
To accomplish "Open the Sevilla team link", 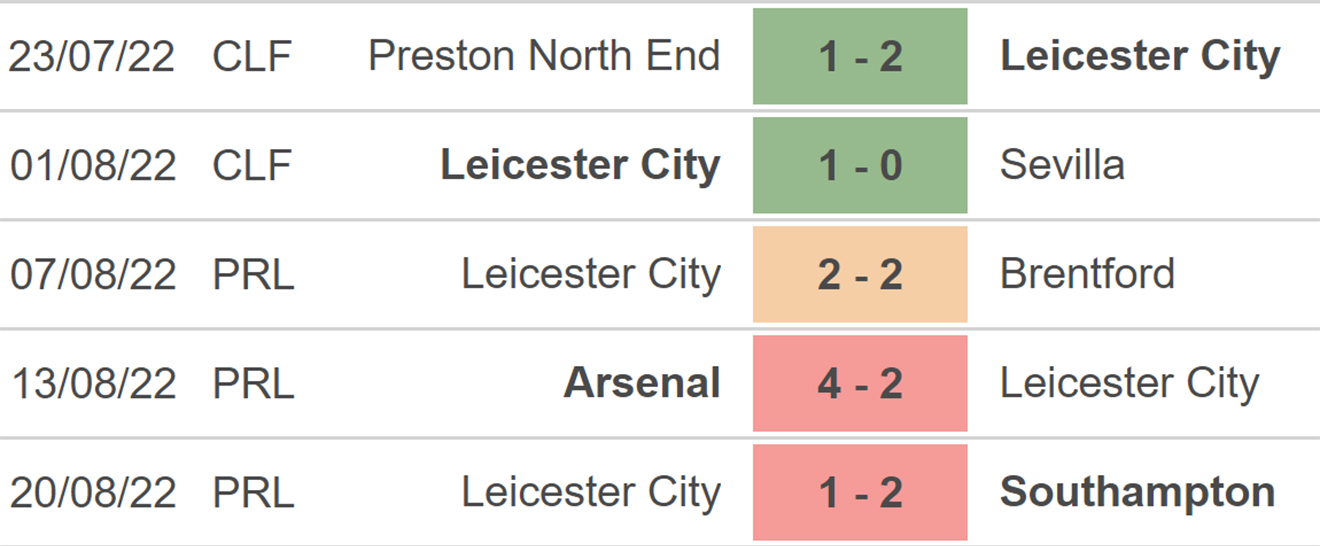I will pos(1061,165).
